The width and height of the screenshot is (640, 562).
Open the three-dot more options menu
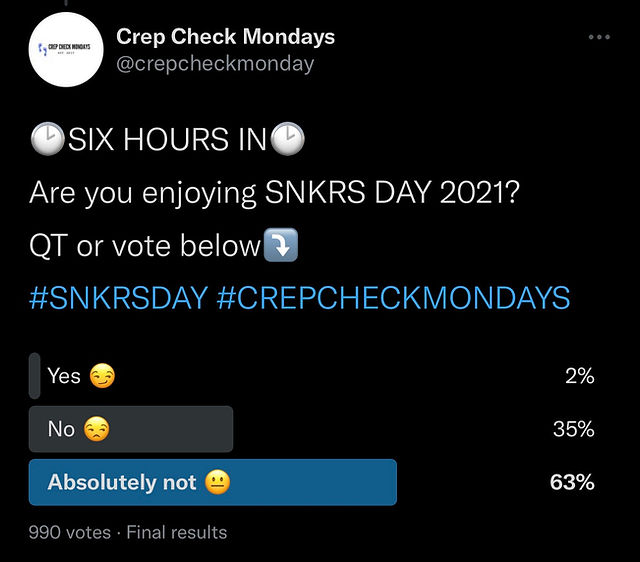coord(598,37)
